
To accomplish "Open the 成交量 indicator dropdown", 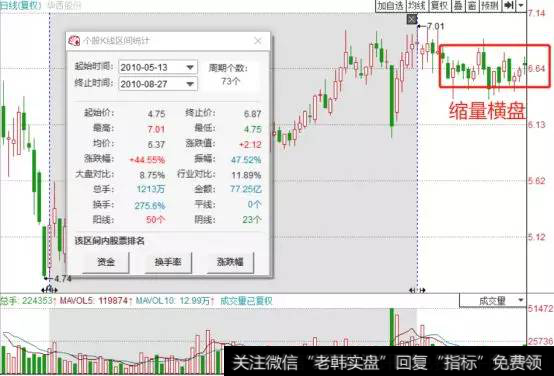I will point(493,300).
